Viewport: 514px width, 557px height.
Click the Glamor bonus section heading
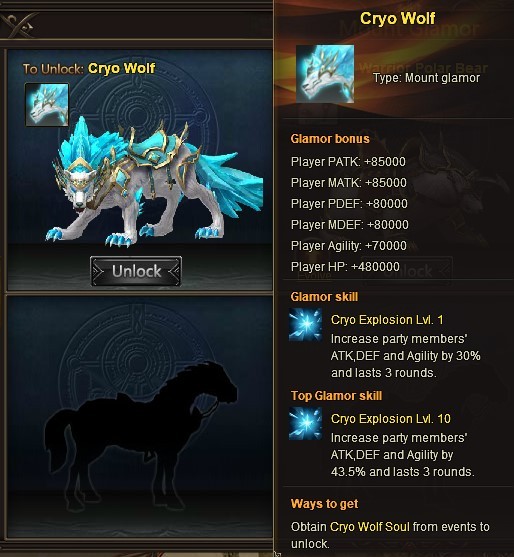coord(330,139)
